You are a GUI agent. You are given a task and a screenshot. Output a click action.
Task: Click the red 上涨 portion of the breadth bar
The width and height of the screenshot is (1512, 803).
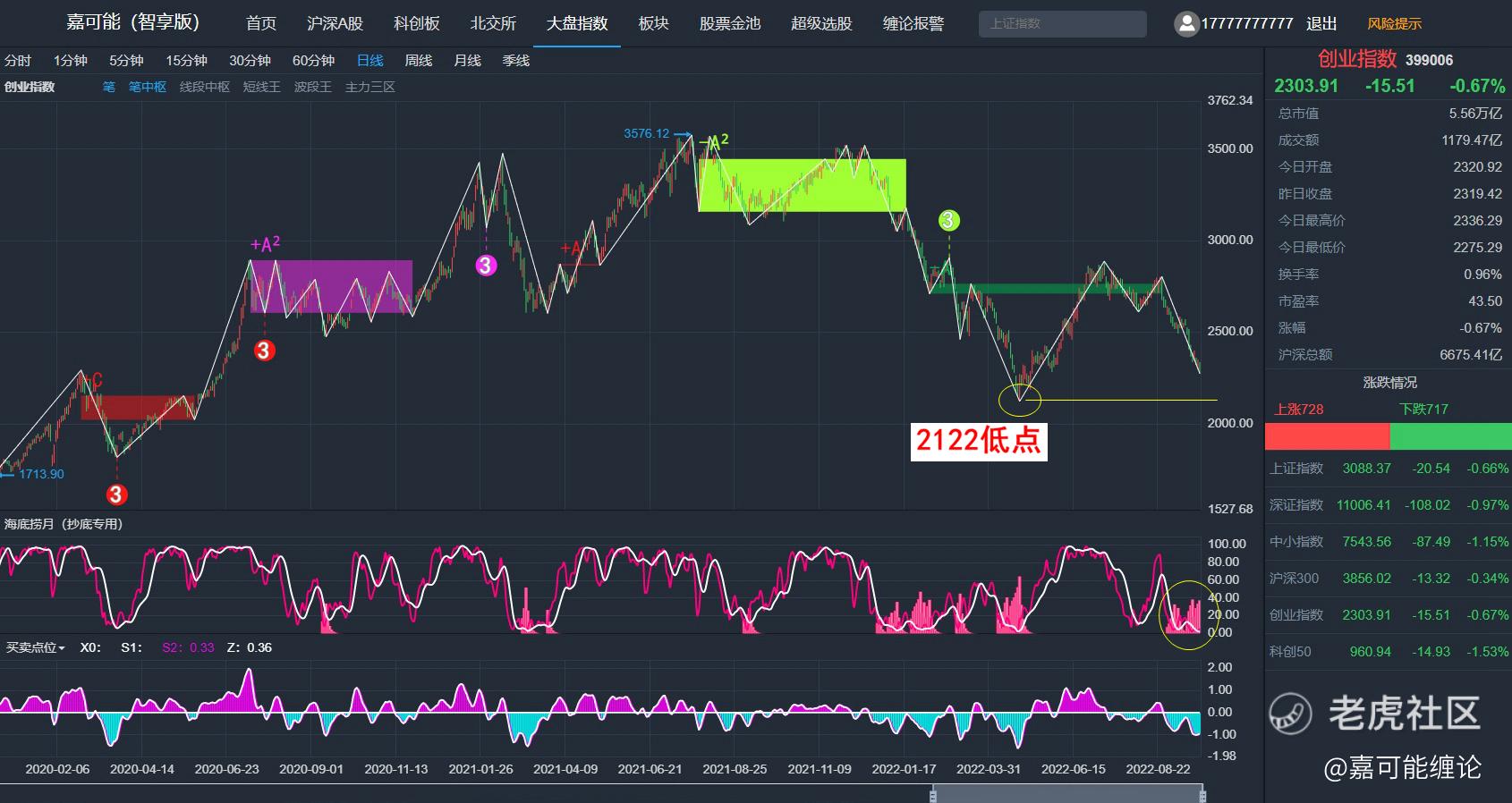pyautogui.click(x=1328, y=436)
